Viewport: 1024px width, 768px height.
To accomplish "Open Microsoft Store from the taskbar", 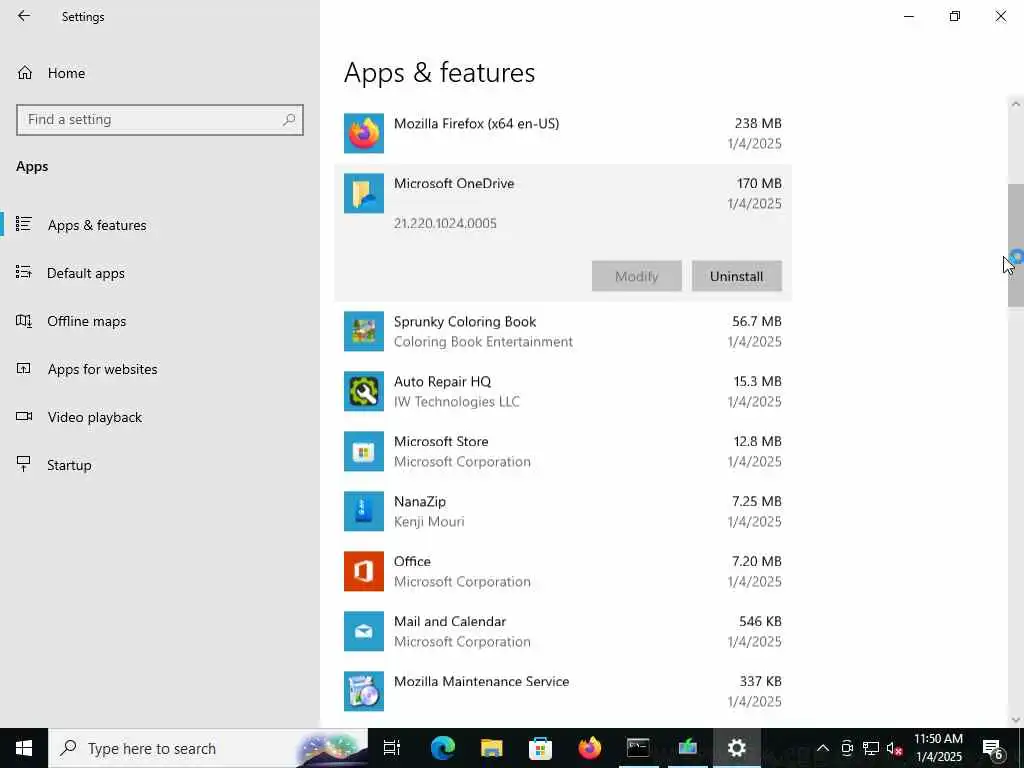I will tap(541, 748).
